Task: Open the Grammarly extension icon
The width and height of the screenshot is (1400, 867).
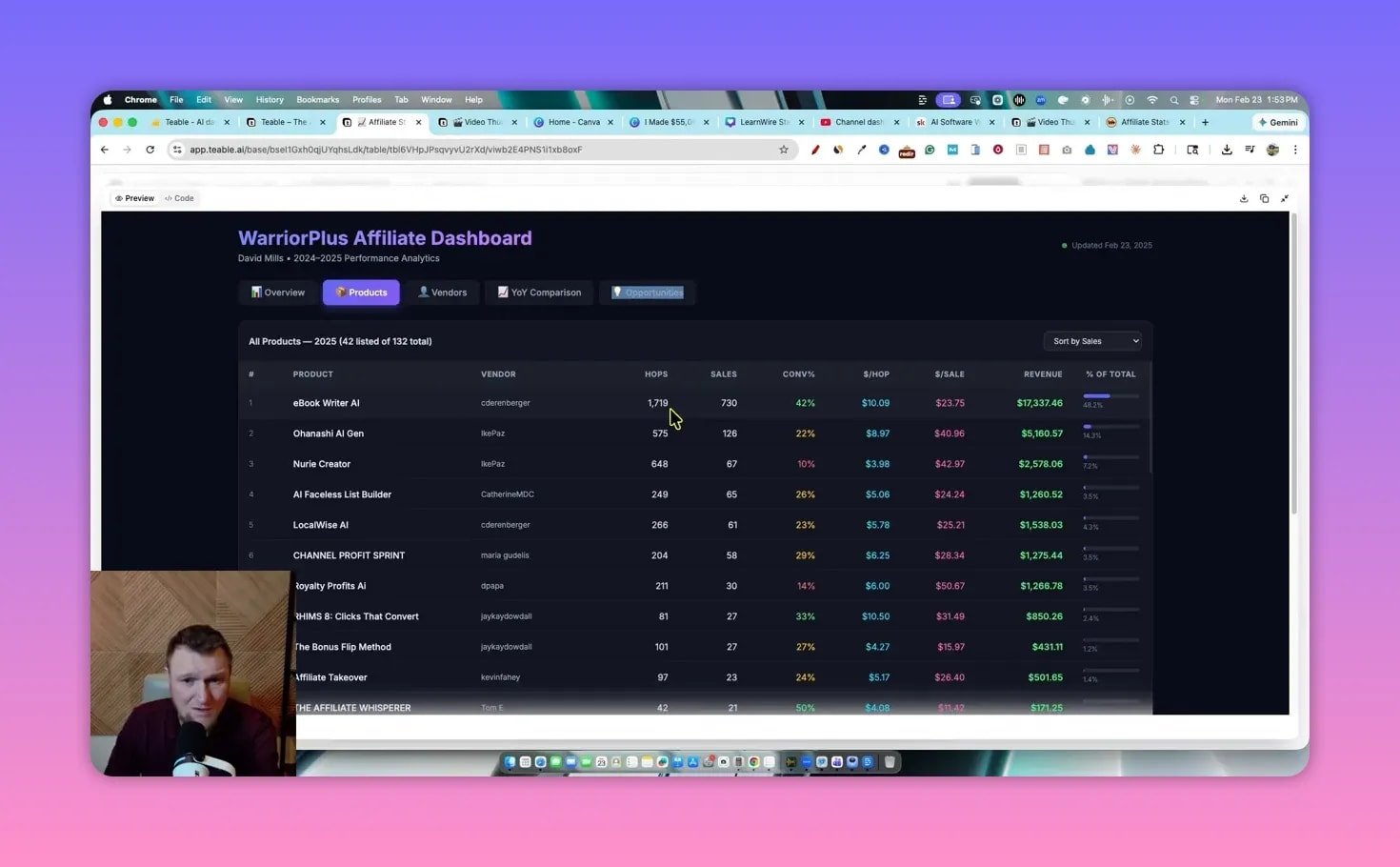Action: click(930, 150)
